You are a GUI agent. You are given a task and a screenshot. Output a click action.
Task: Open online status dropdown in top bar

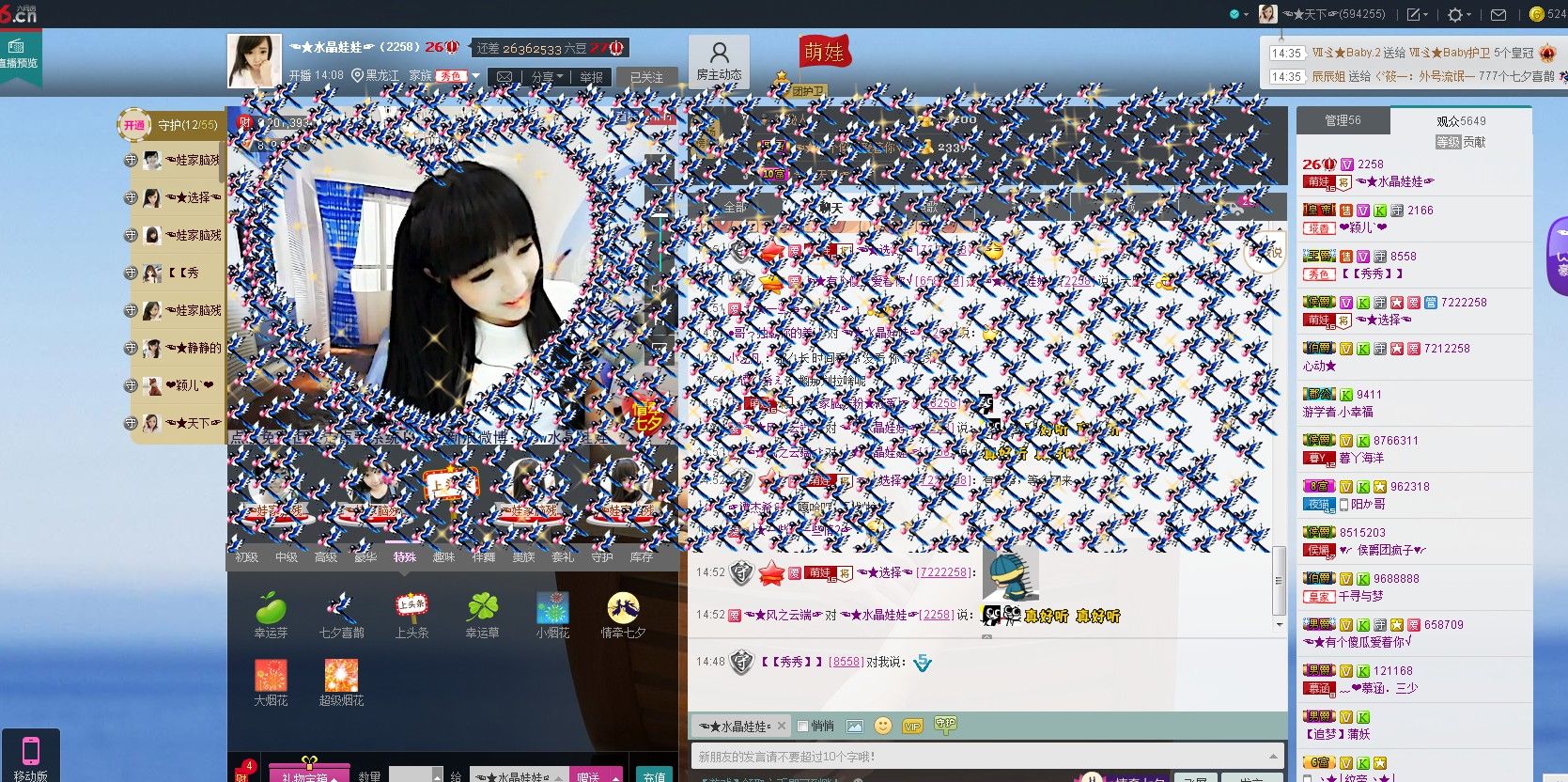[1239, 14]
